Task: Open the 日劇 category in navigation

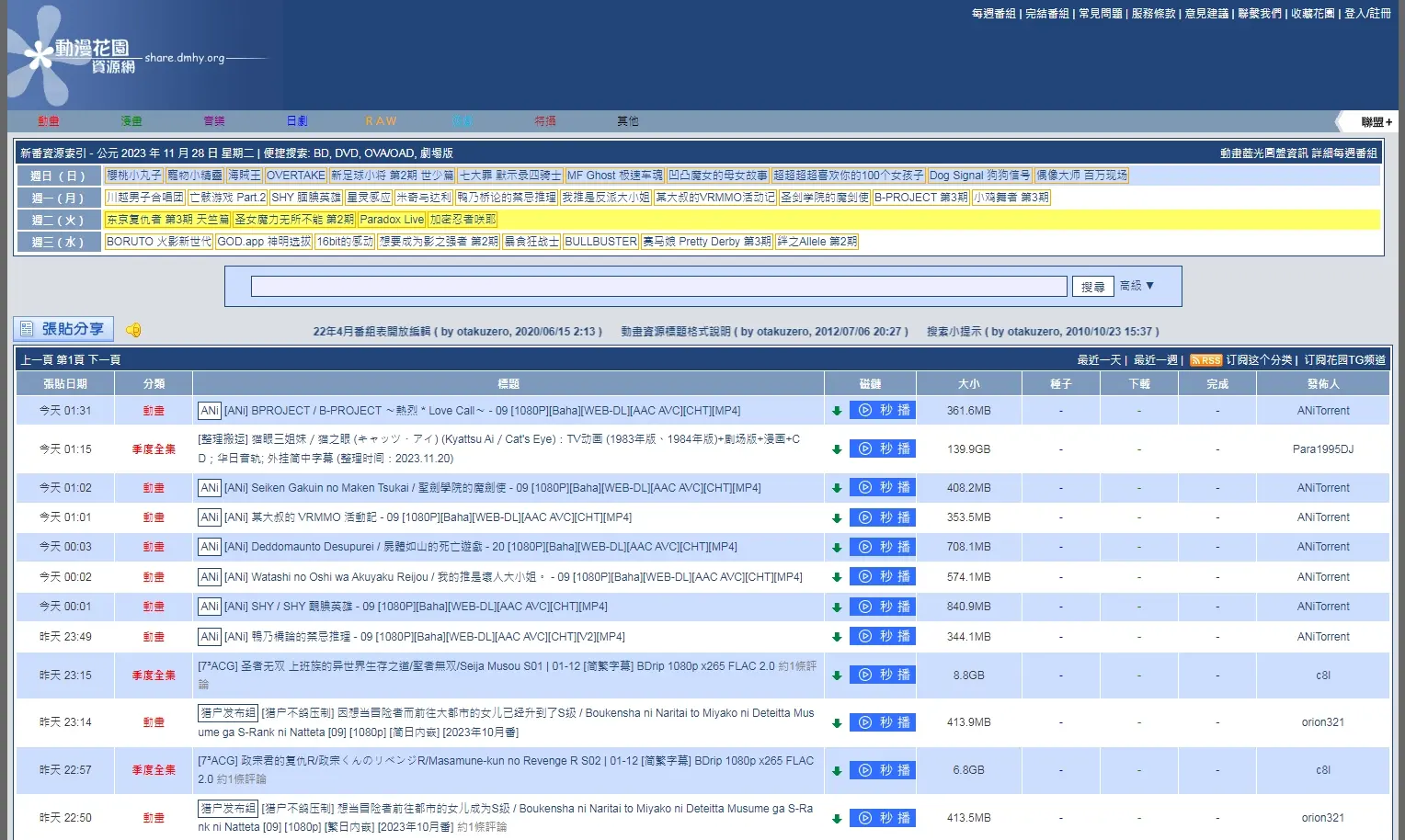Action: pos(297,121)
